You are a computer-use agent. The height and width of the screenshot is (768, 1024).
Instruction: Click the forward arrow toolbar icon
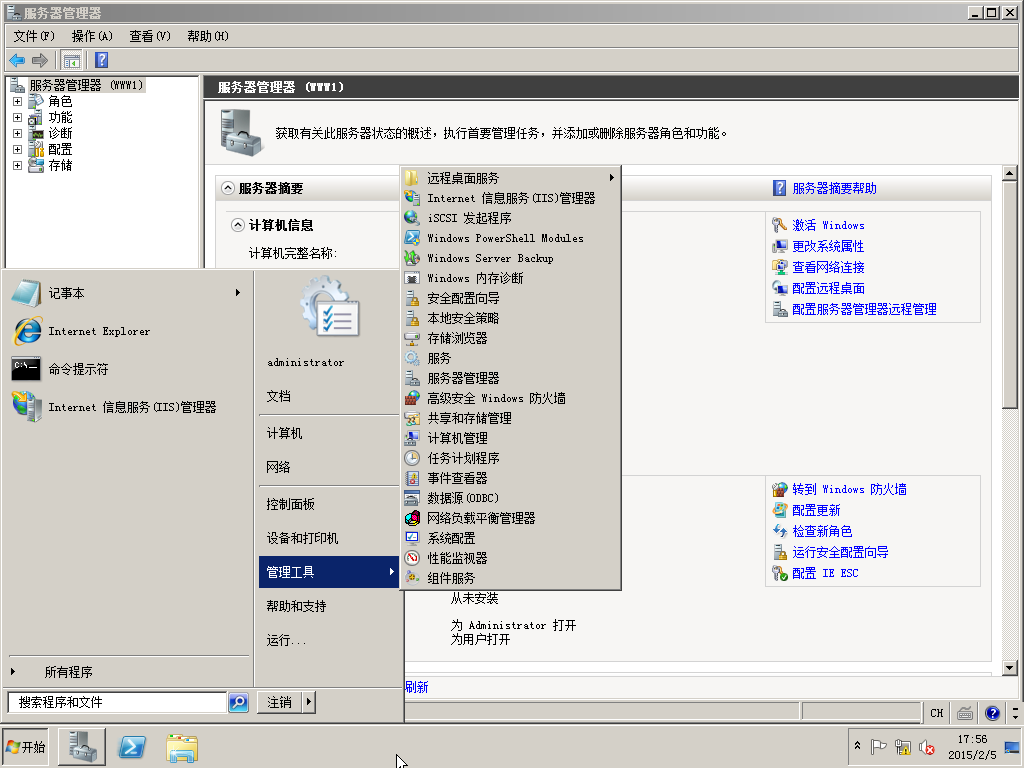pos(40,61)
